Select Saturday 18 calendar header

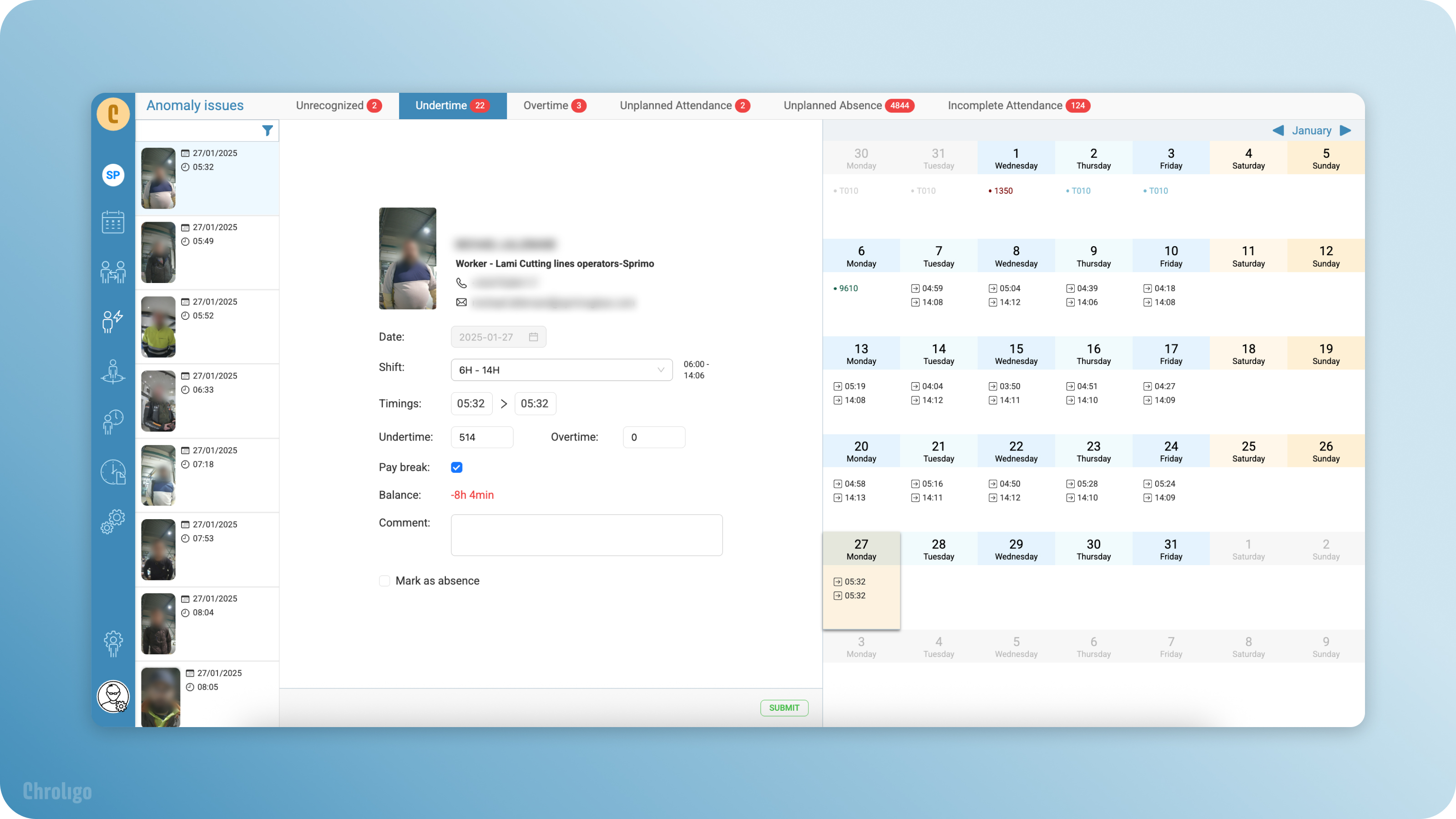[1248, 354]
